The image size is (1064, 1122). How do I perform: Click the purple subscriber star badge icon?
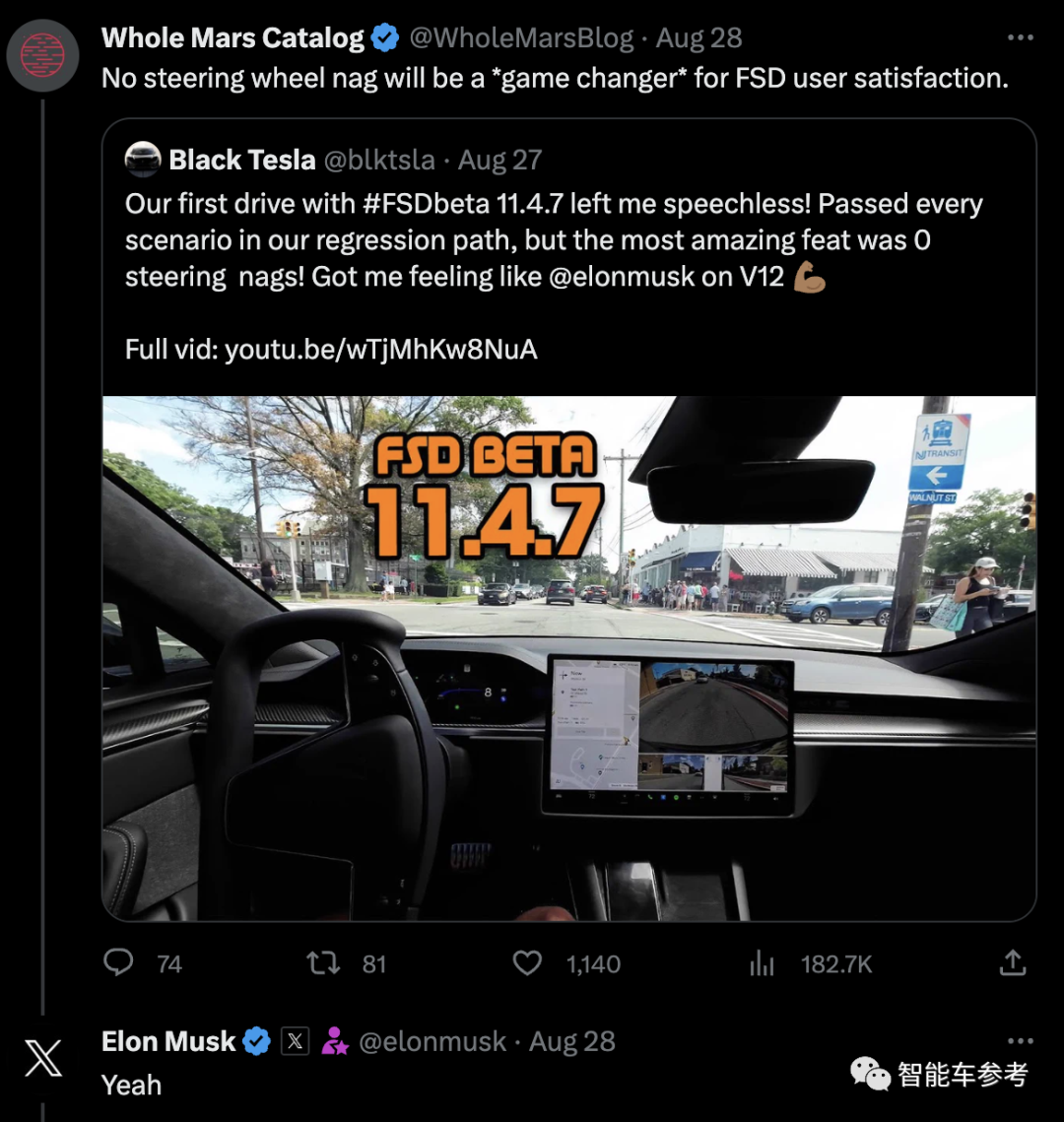[334, 1041]
